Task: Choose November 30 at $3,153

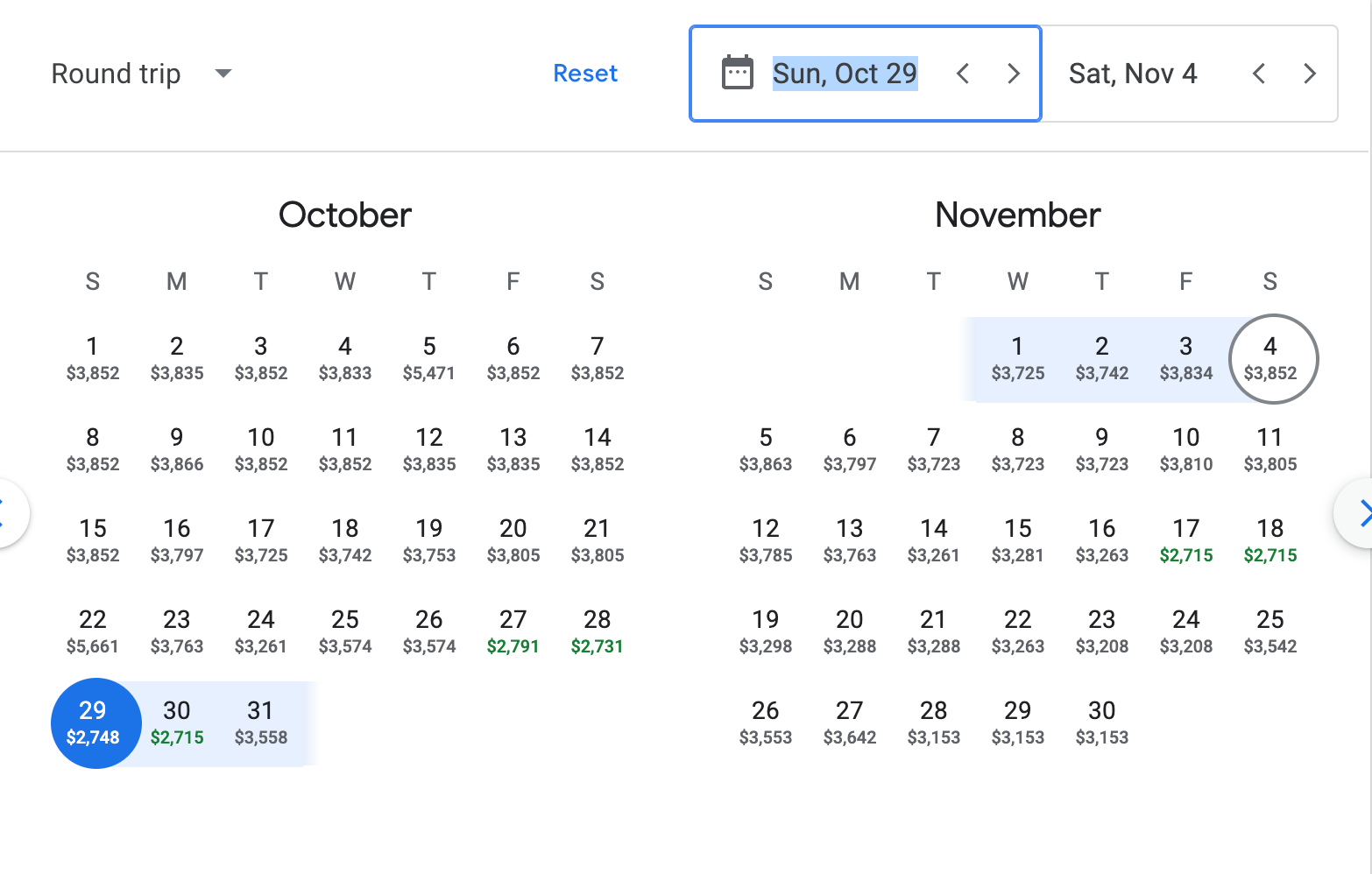Action: 1102,722
